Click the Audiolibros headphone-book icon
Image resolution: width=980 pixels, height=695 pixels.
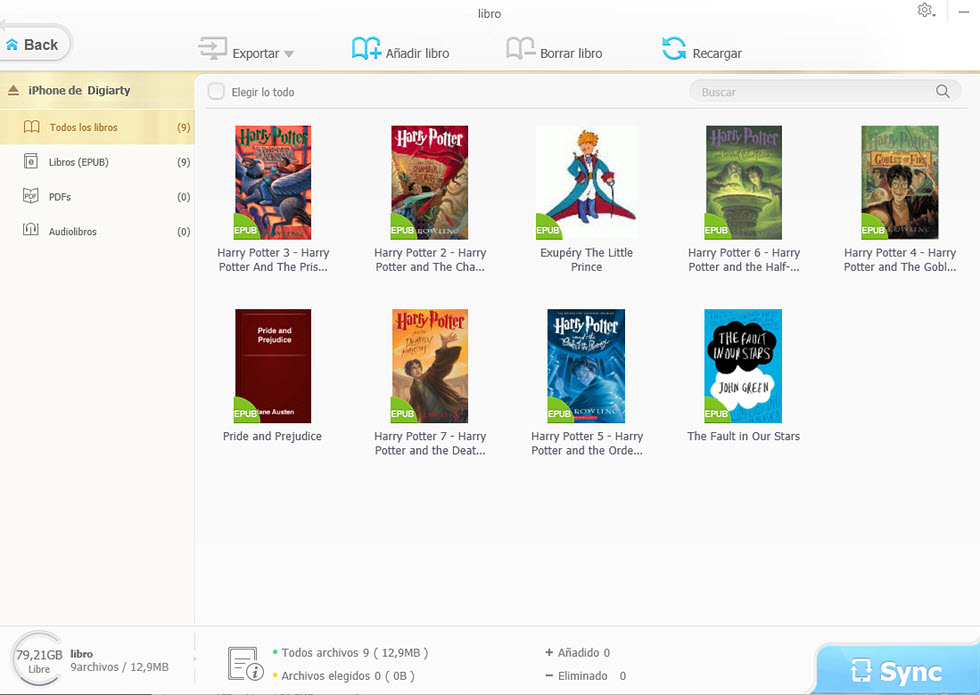click(31, 231)
